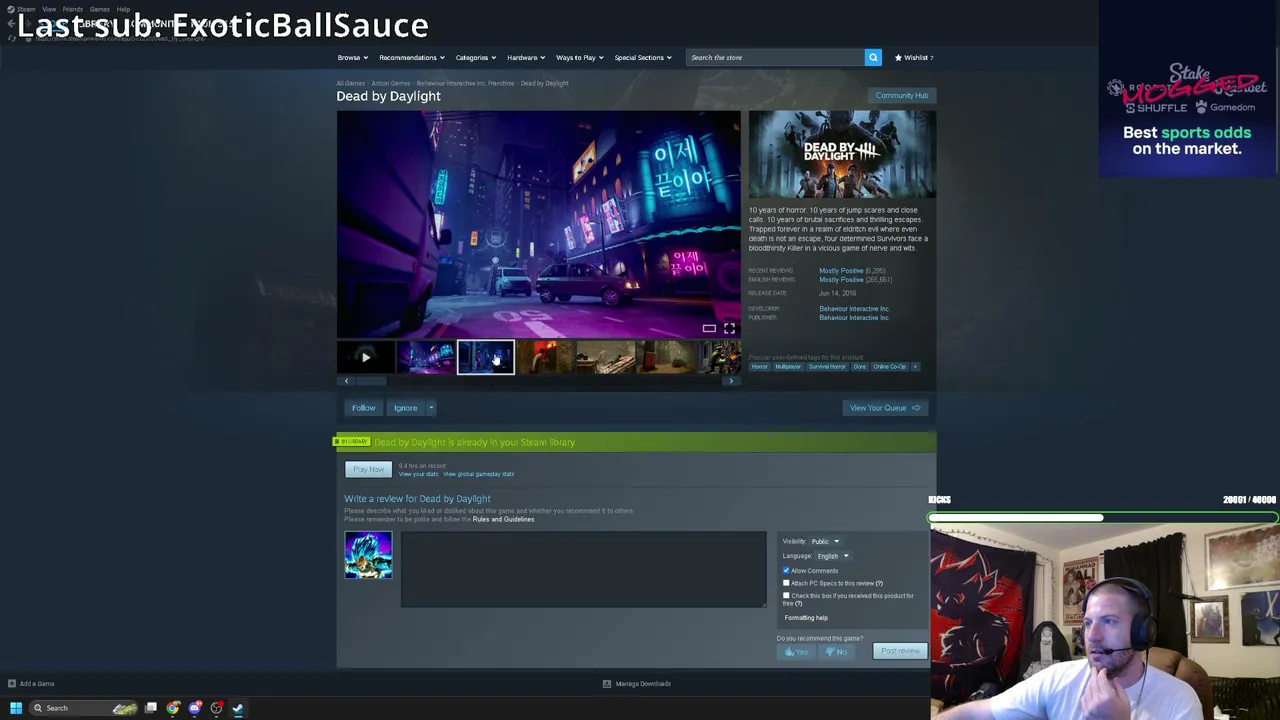The image size is (1280, 720).
Task: Select the neon street screenshot thumbnail
Action: pyautogui.click(x=426, y=357)
